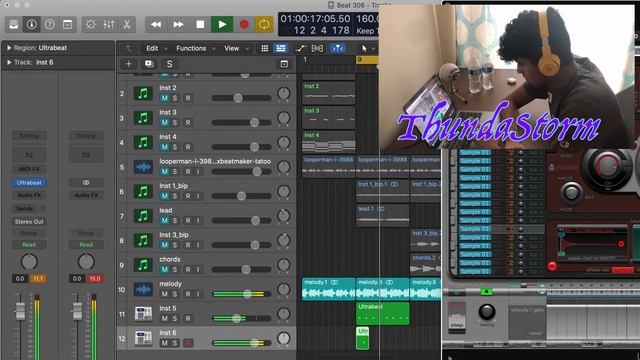
Task: Click the Inst 2 track instrument icon
Action: coord(143,93)
